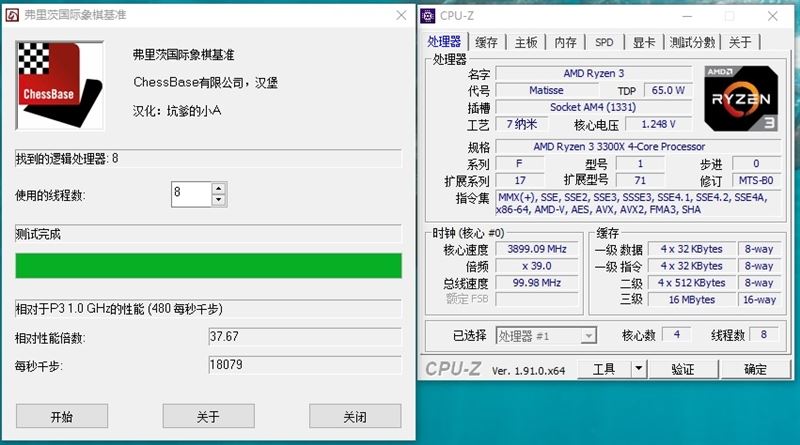This screenshot has height=445, width=800.
Task: Click the 99.98 MHz bus speed value
Action: point(537,283)
